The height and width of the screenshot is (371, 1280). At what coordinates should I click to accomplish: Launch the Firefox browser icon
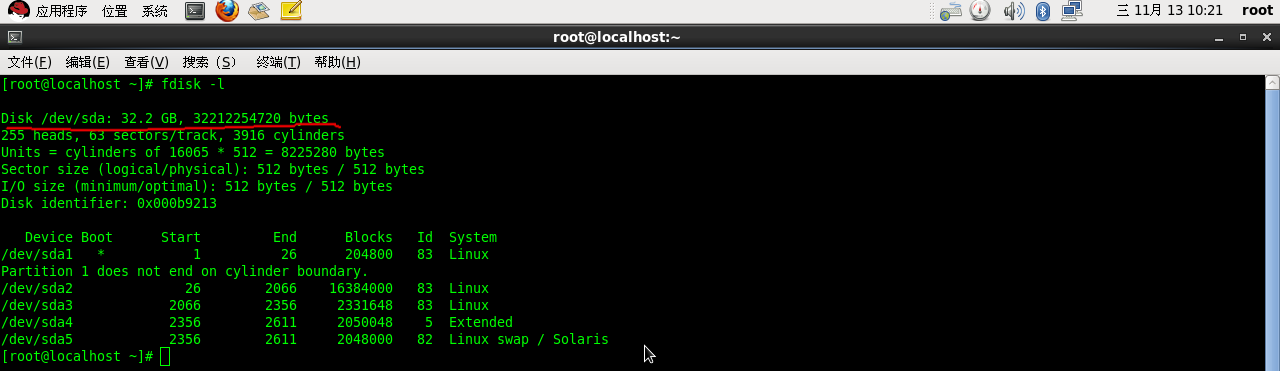[227, 11]
